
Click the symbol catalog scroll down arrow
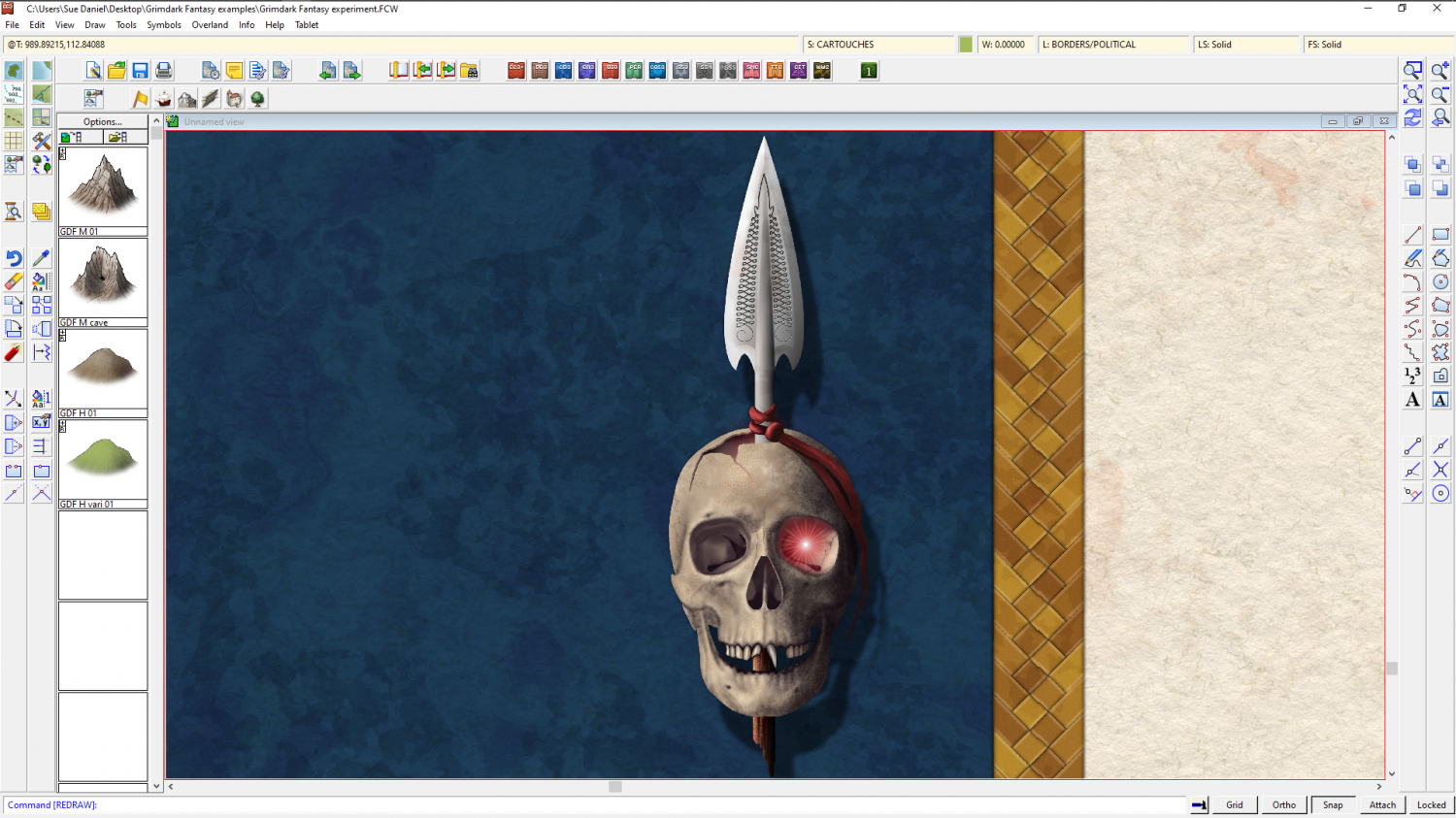(x=156, y=786)
